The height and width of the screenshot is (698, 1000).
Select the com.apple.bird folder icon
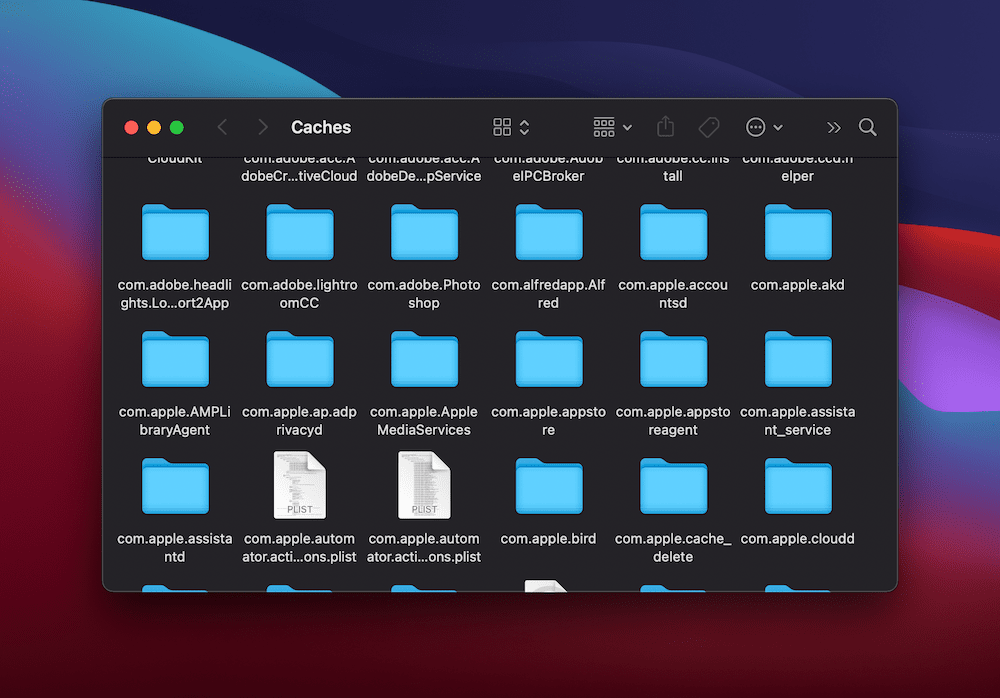548,486
